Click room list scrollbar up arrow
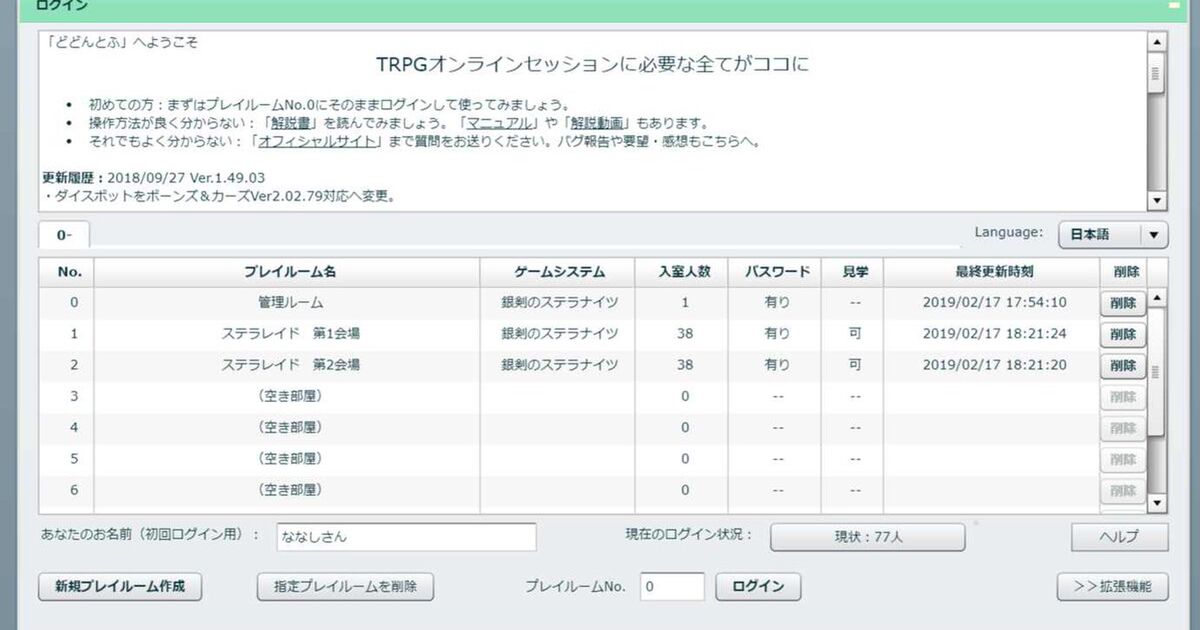 pyautogui.click(x=1157, y=298)
